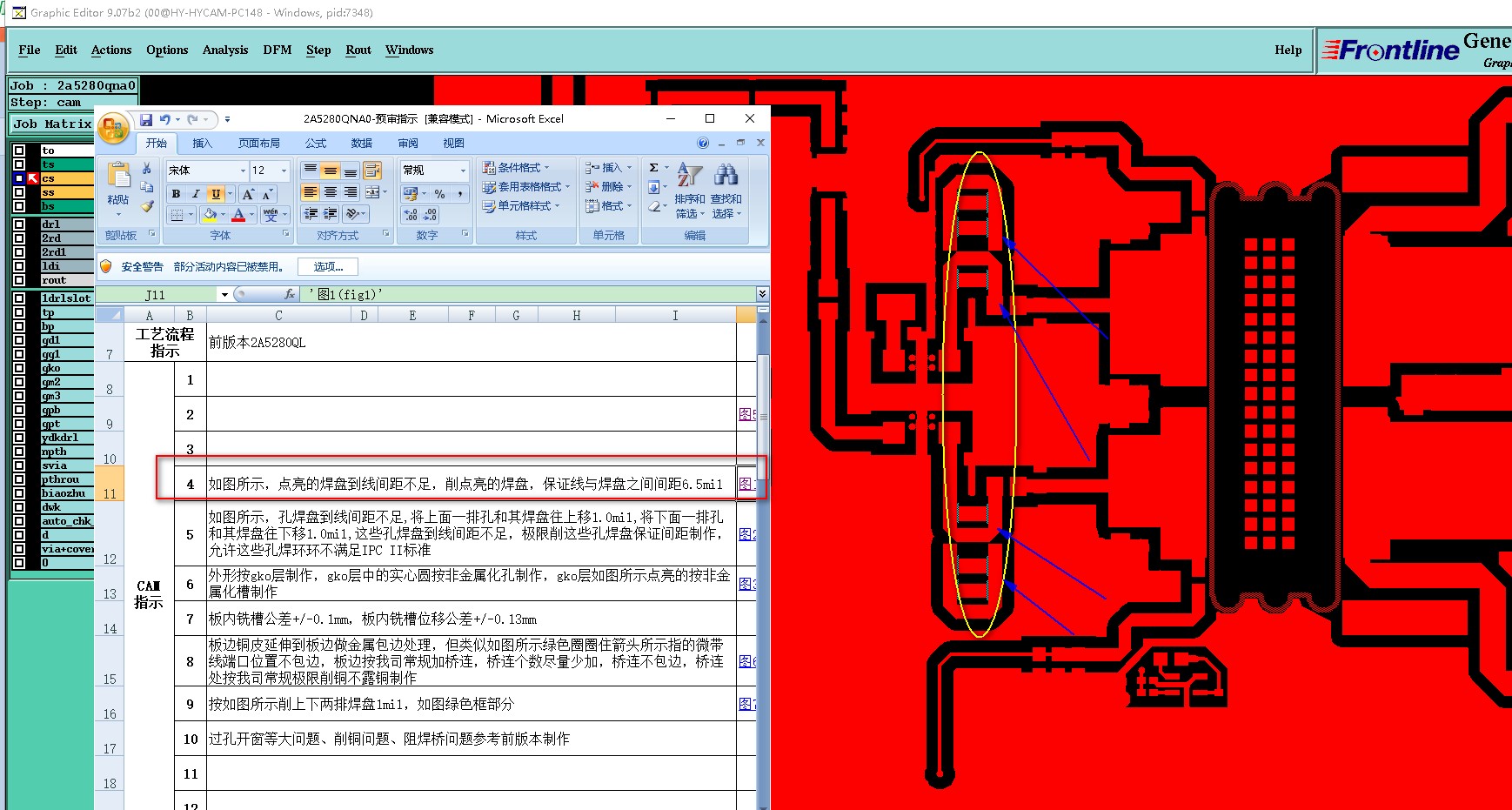
Task: Align cell text to the right
Action: click(x=350, y=192)
